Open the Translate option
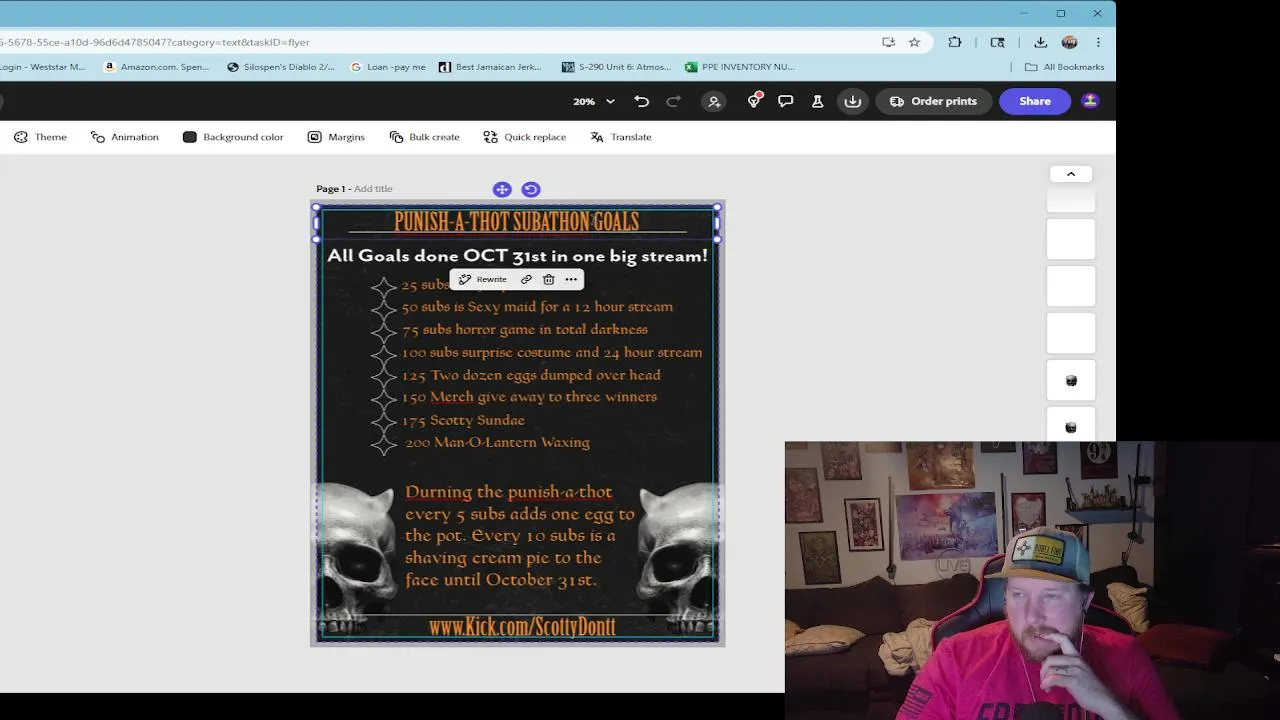The image size is (1280, 720). click(621, 137)
